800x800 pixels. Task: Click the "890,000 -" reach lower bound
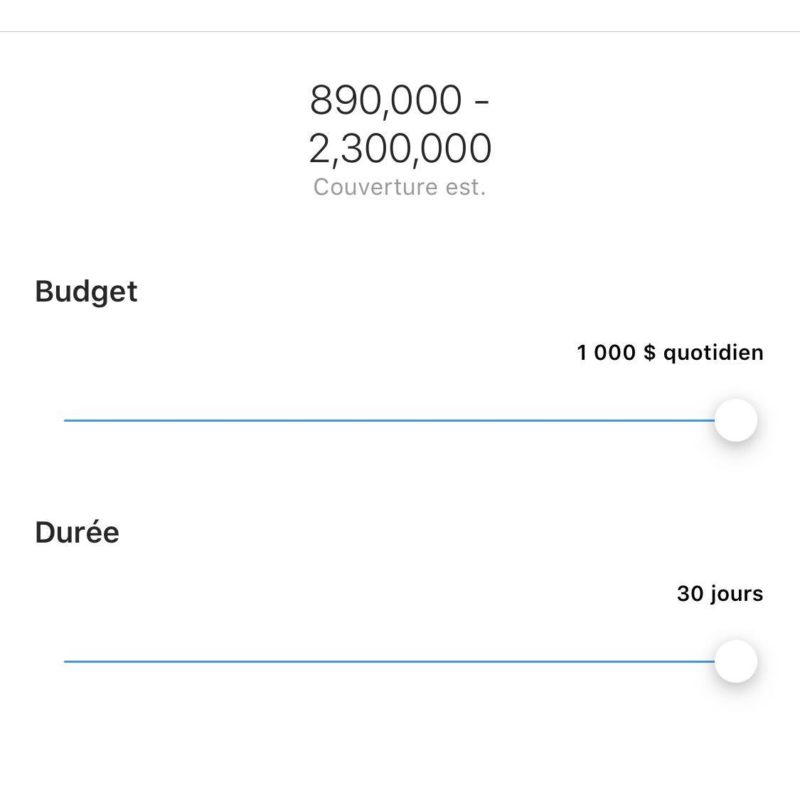(400, 101)
